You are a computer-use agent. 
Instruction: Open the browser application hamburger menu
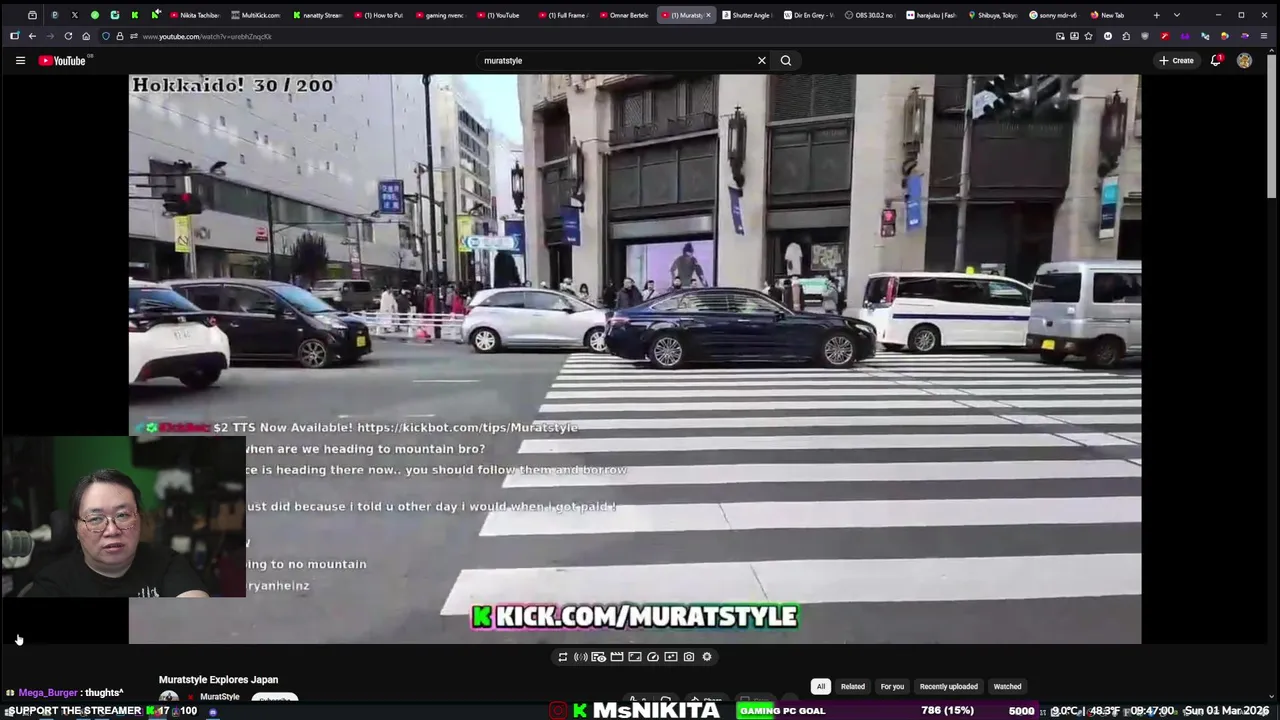coord(1264,36)
